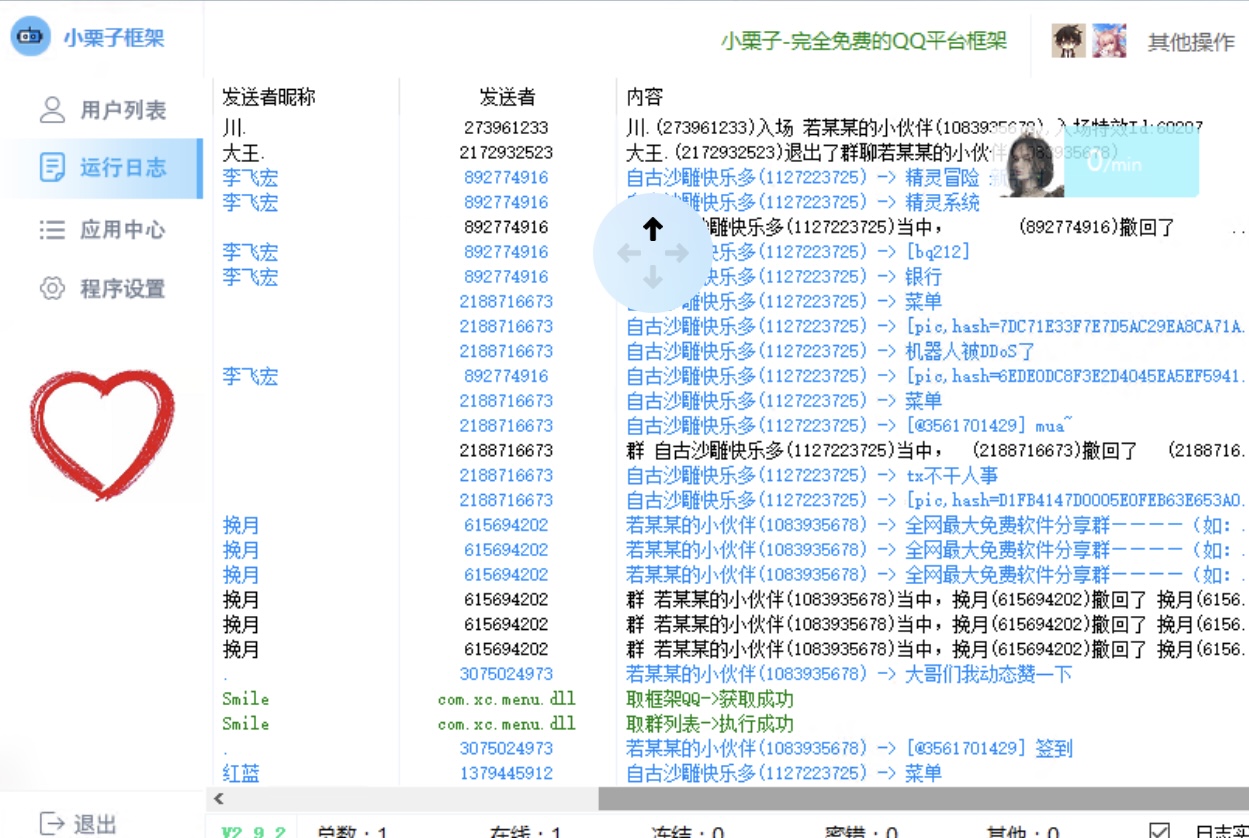The image size is (1249, 838).
Task: Click the dark-haired boy avatar icon
Action: click(1068, 41)
